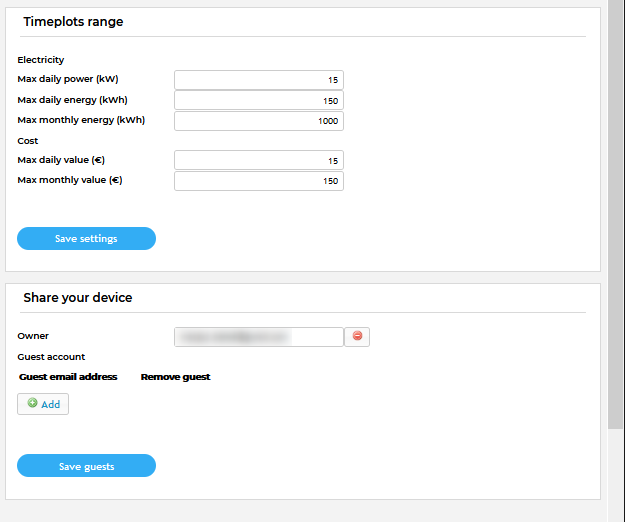Click the Timeplots range heading

pos(73,22)
